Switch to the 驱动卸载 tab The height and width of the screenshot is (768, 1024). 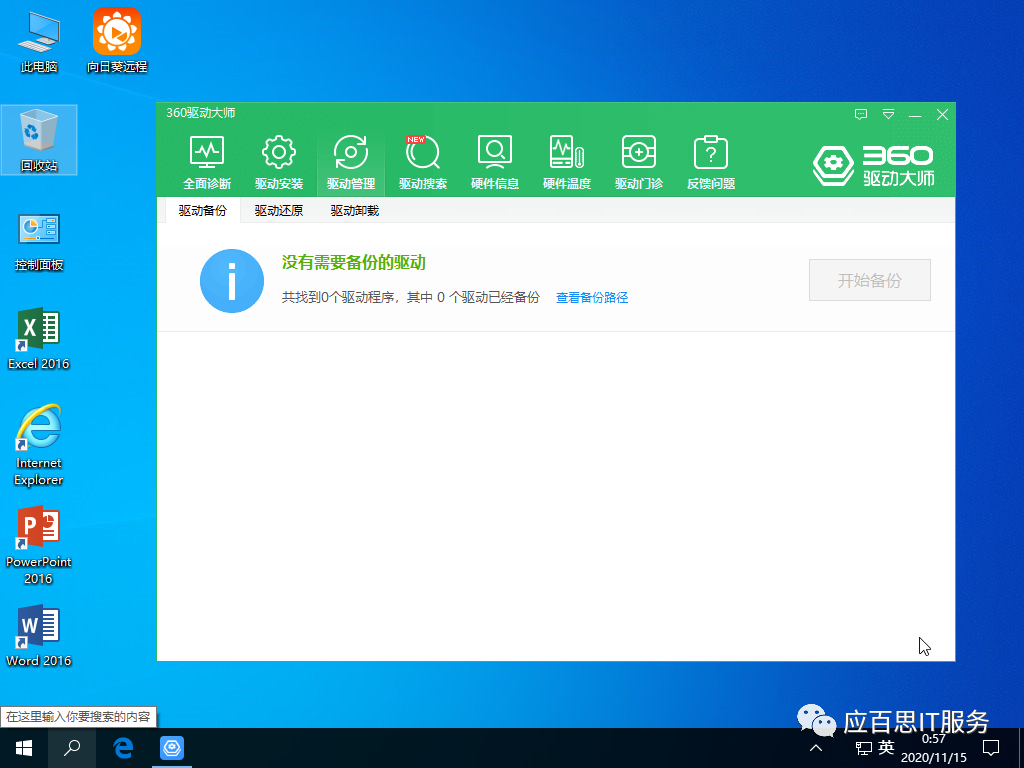pos(355,210)
